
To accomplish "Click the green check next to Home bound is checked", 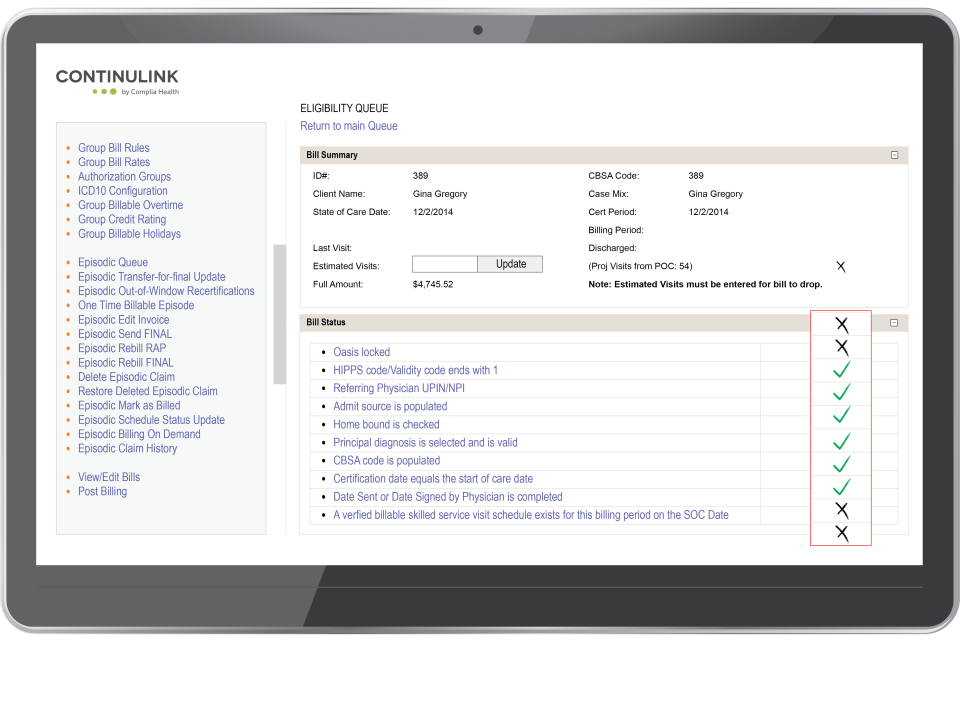I will pos(841,414).
